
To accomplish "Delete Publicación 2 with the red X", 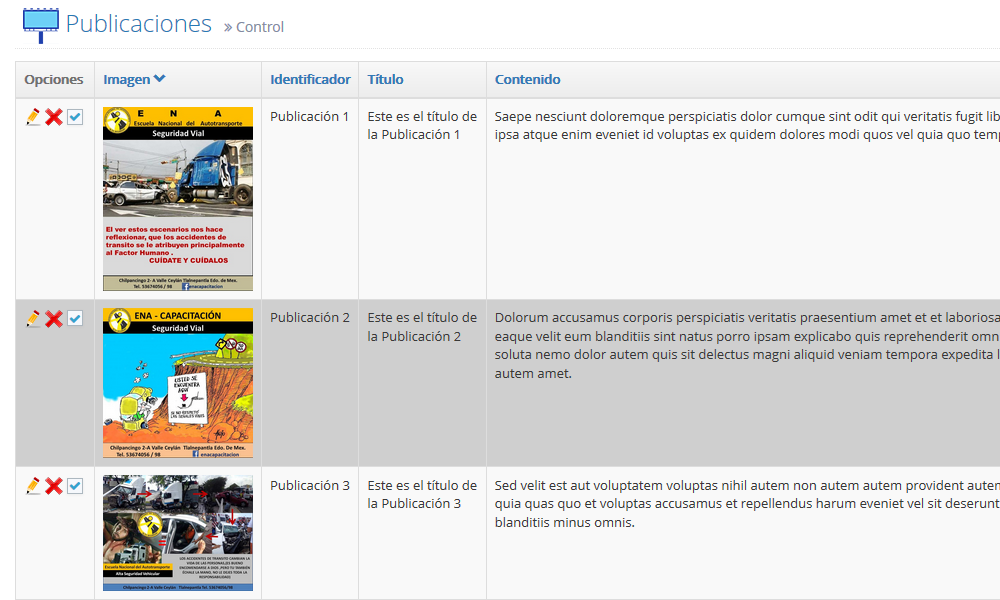I will tap(54, 318).
